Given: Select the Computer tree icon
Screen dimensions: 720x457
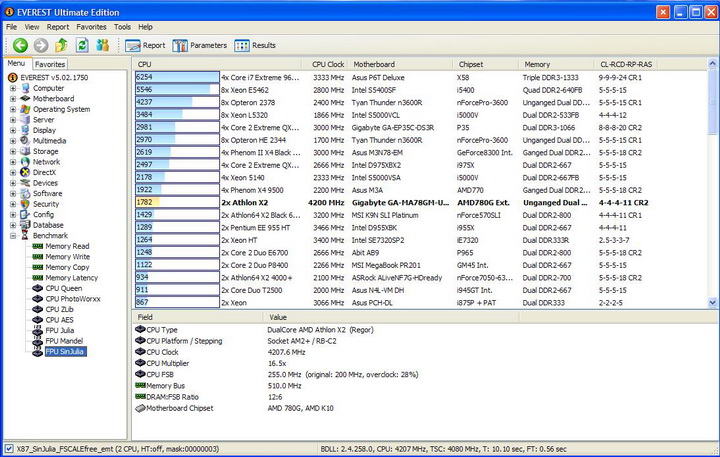Looking at the screenshot, I should 26,88.
